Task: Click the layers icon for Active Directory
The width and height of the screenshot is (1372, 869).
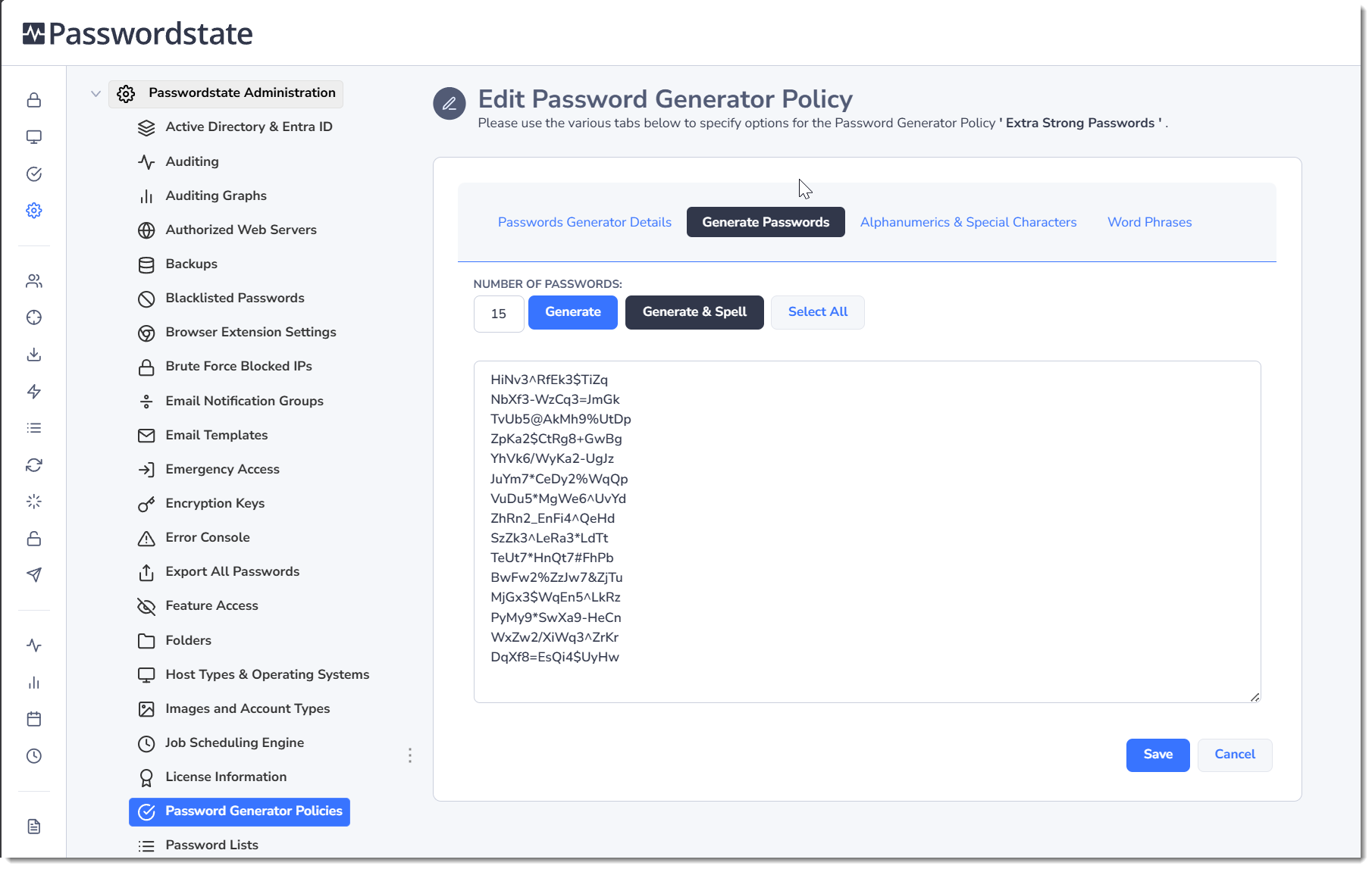Action: pos(146,127)
